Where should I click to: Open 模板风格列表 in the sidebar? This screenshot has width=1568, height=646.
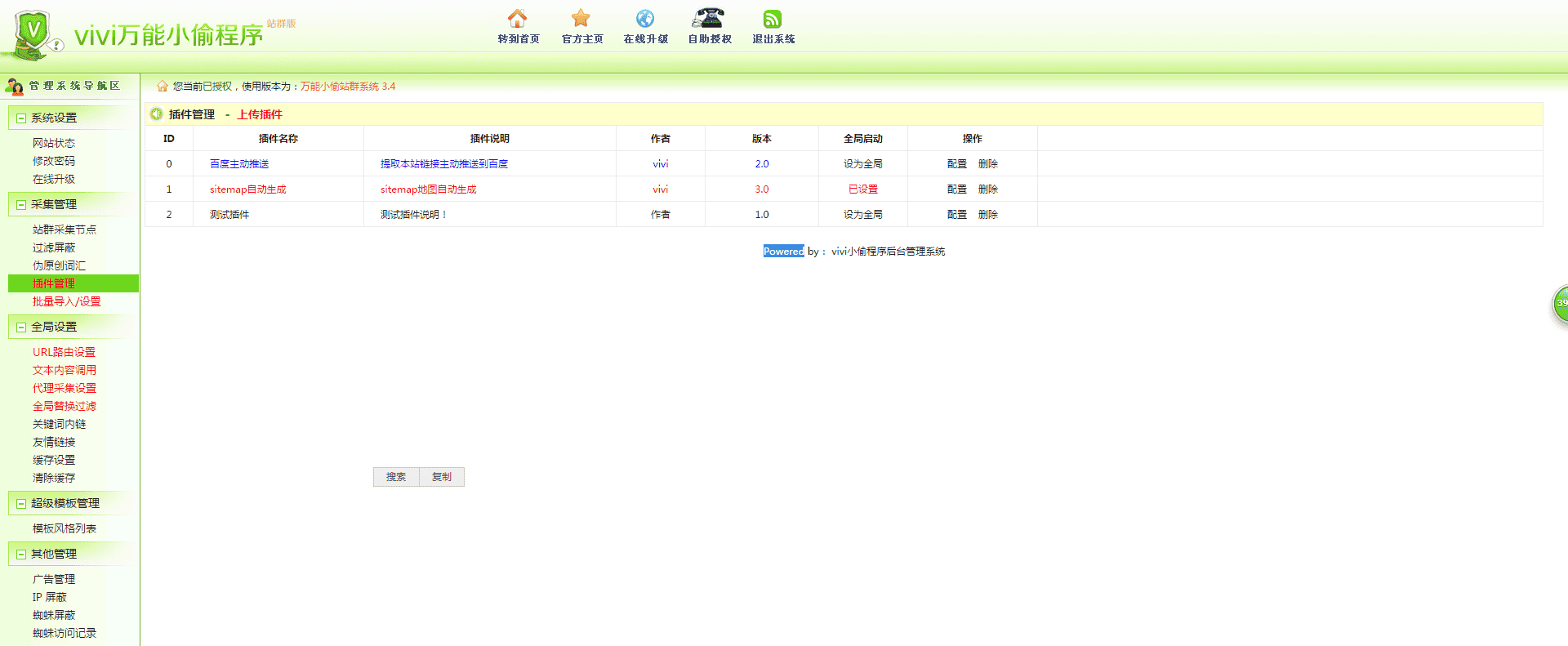(x=65, y=528)
